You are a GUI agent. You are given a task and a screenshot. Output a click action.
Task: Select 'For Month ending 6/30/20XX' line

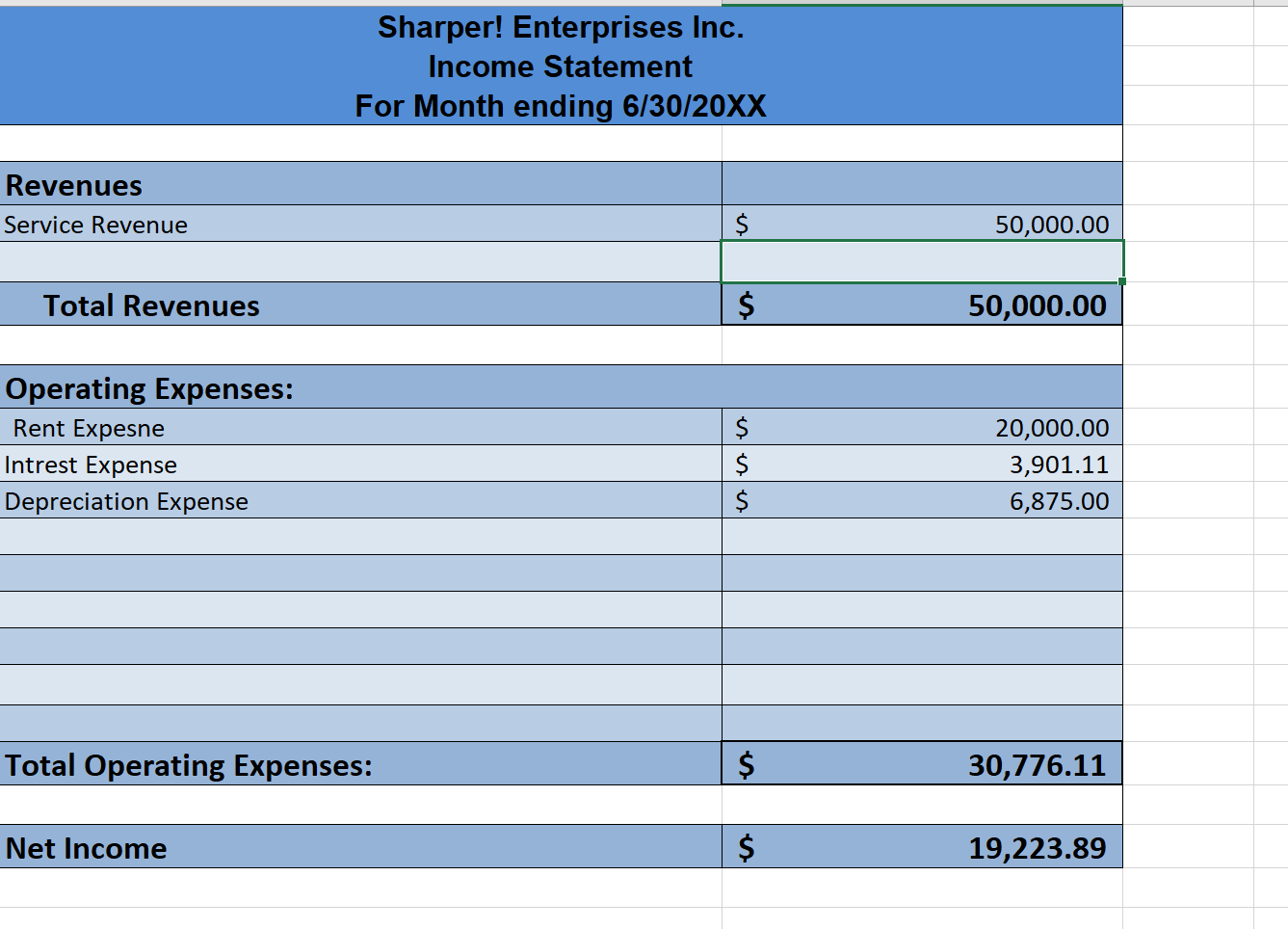coord(561,106)
